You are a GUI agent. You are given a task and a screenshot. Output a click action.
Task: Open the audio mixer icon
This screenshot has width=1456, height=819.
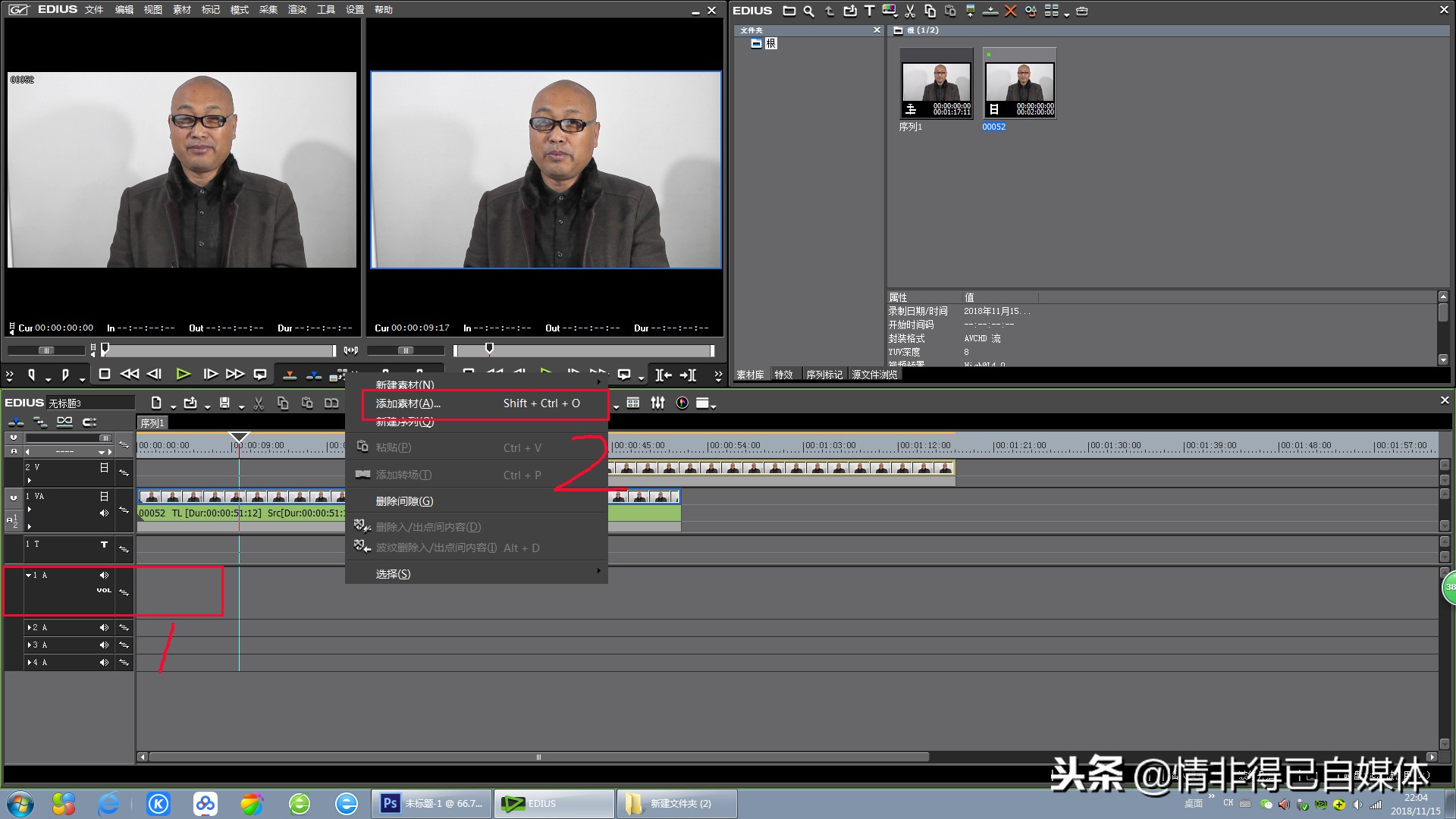click(x=657, y=403)
